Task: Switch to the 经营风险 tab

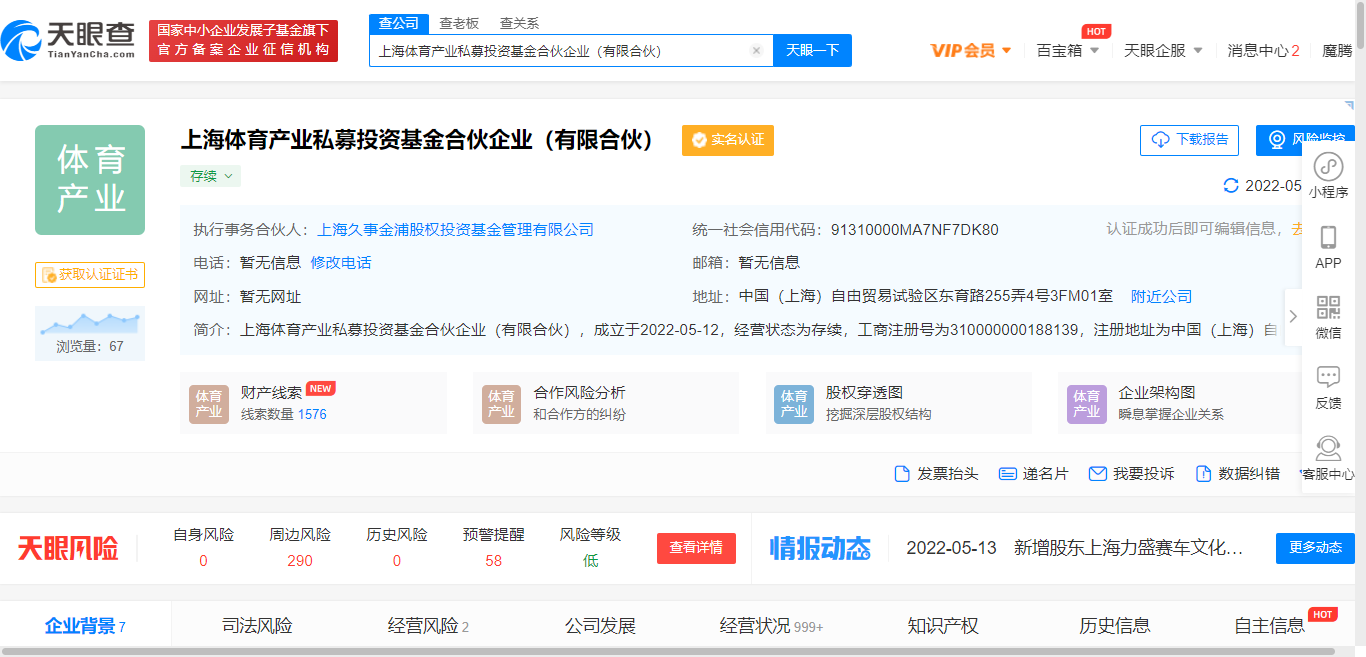Action: (x=428, y=626)
